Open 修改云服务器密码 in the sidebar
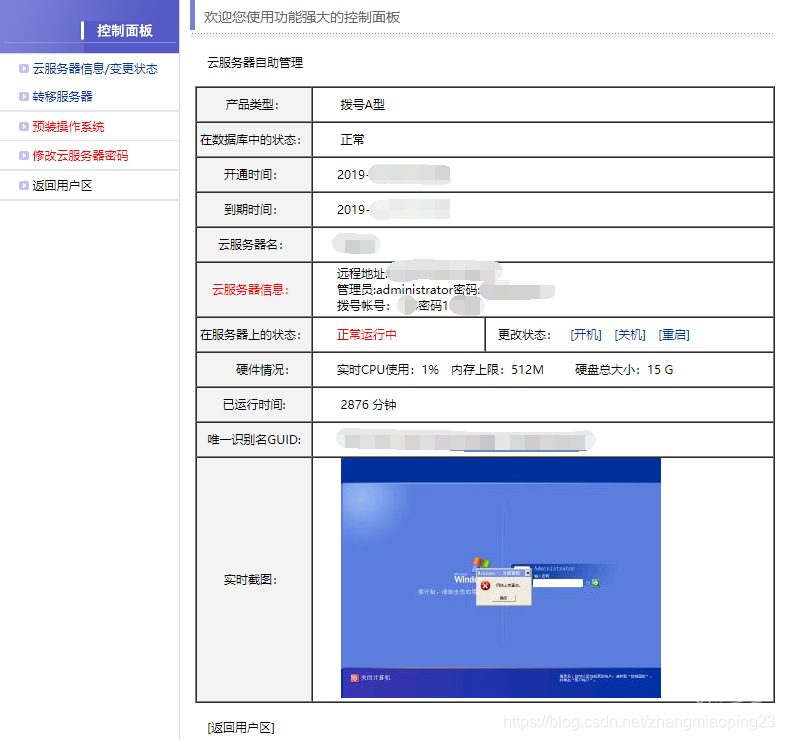The image size is (785, 740). 80,155
